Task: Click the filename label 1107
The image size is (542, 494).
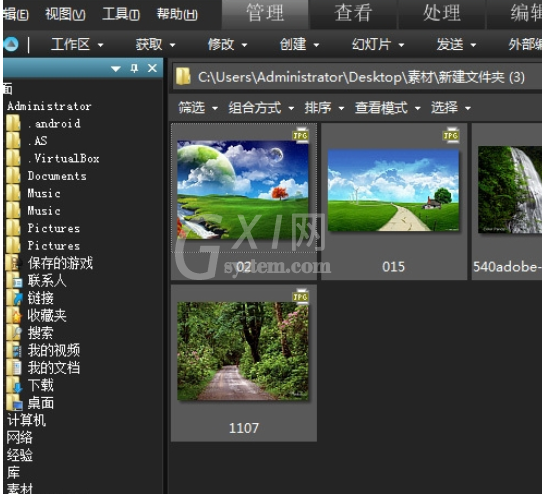Action: coord(244,428)
